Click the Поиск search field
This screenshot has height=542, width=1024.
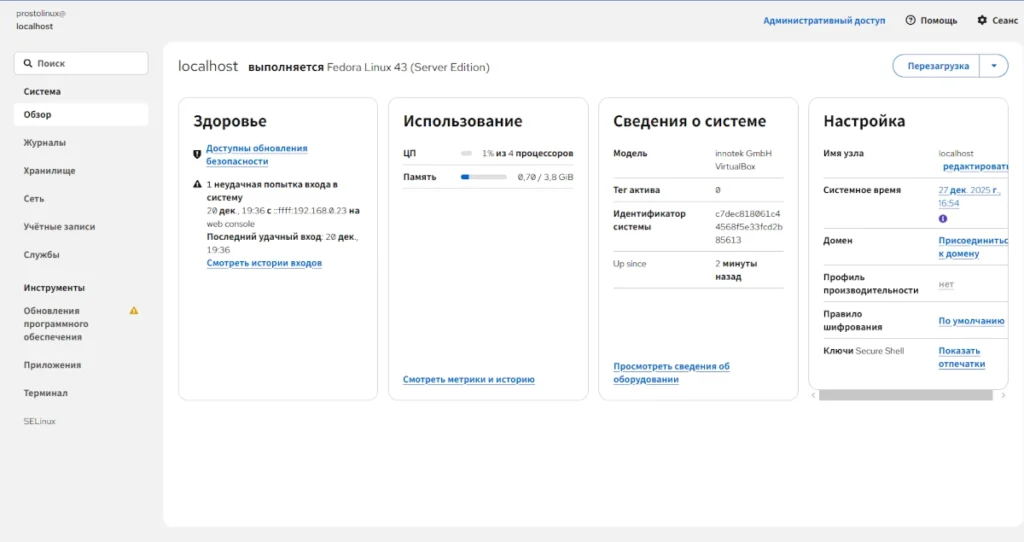[x=81, y=63]
